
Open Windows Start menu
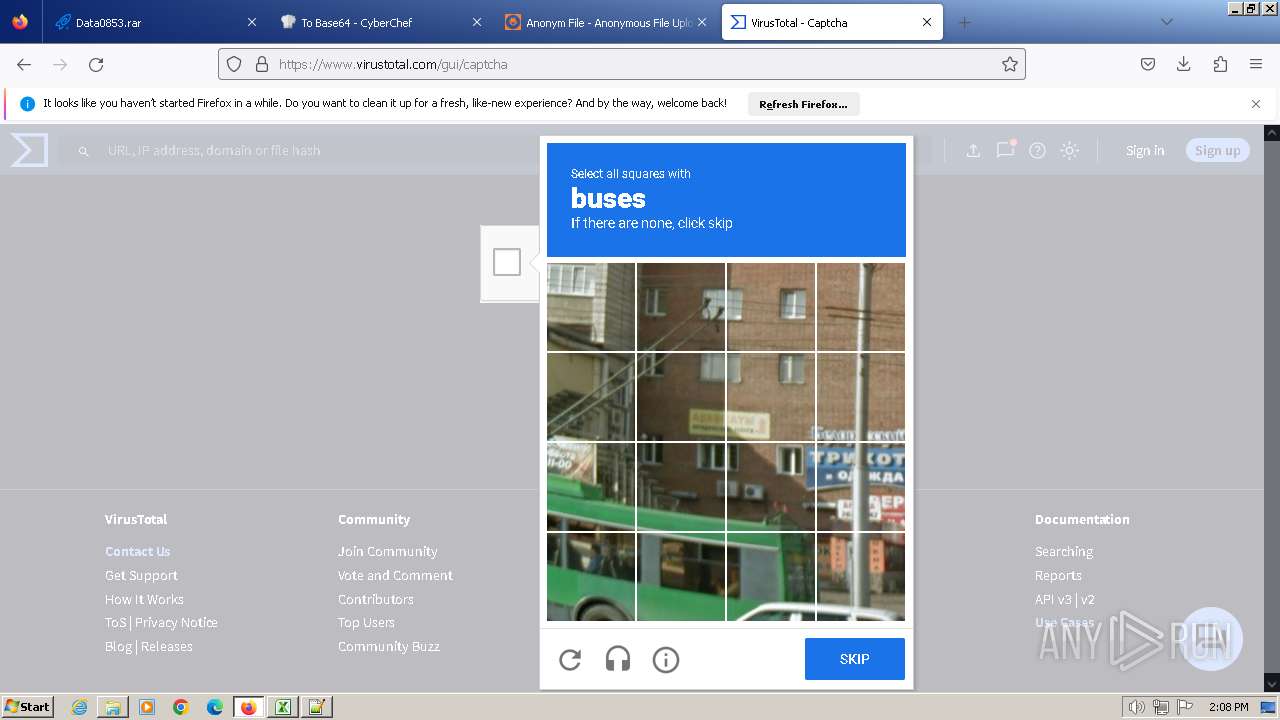pyautogui.click(x=28, y=706)
